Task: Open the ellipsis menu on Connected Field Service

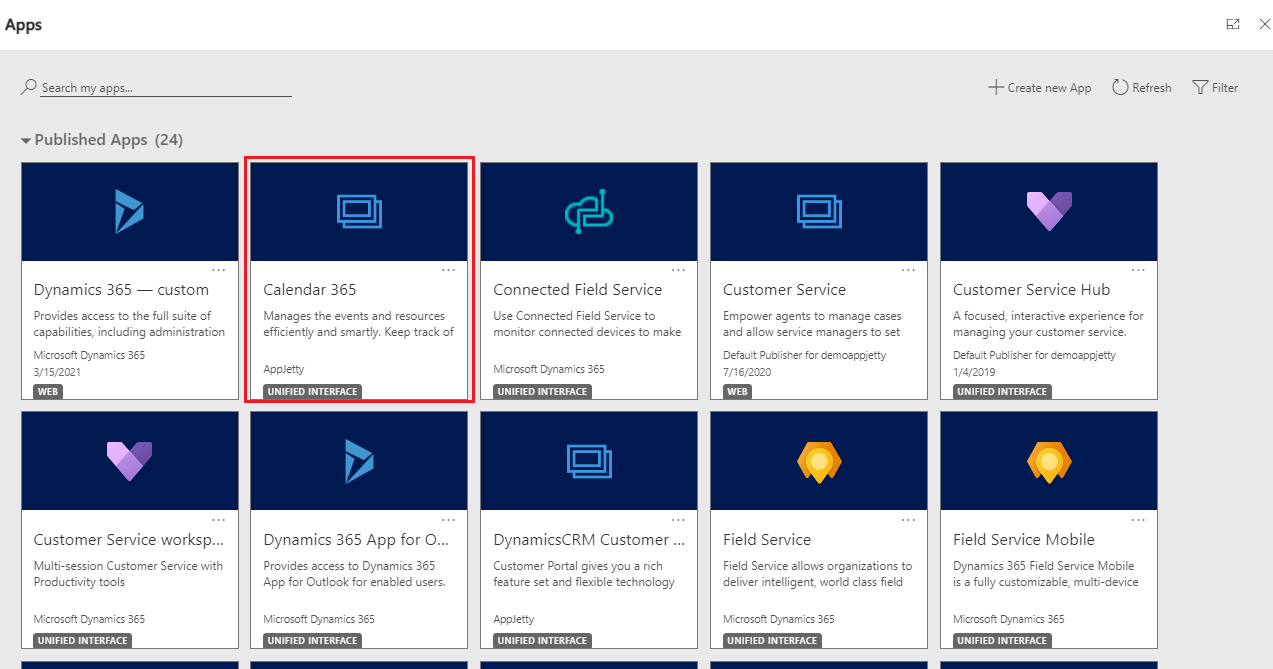Action: click(x=678, y=270)
